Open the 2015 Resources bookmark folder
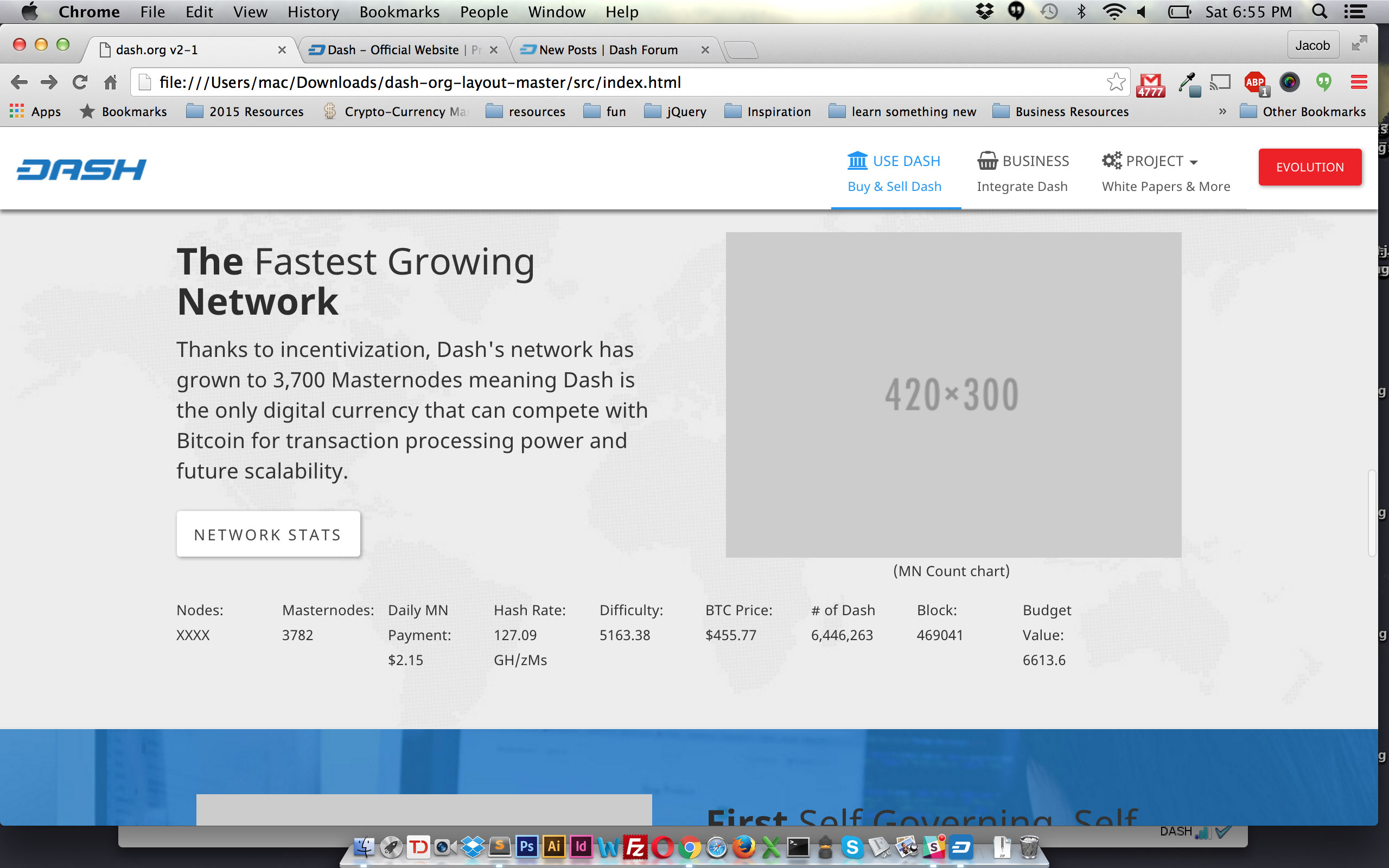 click(245, 111)
